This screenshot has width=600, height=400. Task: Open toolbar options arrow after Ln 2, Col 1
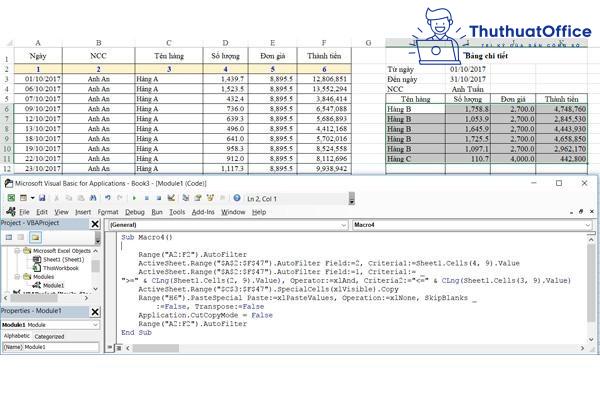[351, 199]
